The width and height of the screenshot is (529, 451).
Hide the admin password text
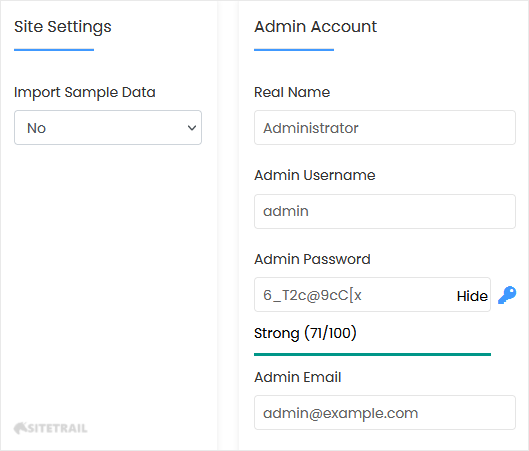(472, 296)
